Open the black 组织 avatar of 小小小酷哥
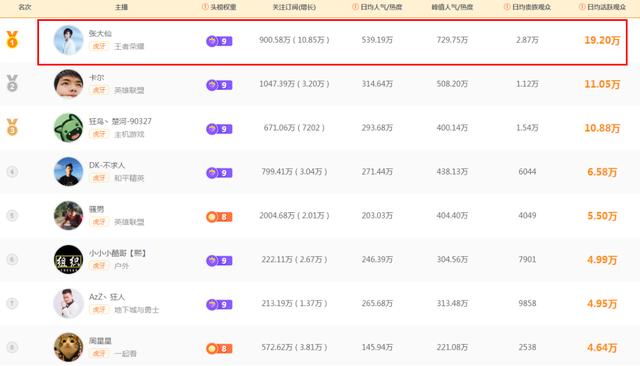 pos(68,260)
